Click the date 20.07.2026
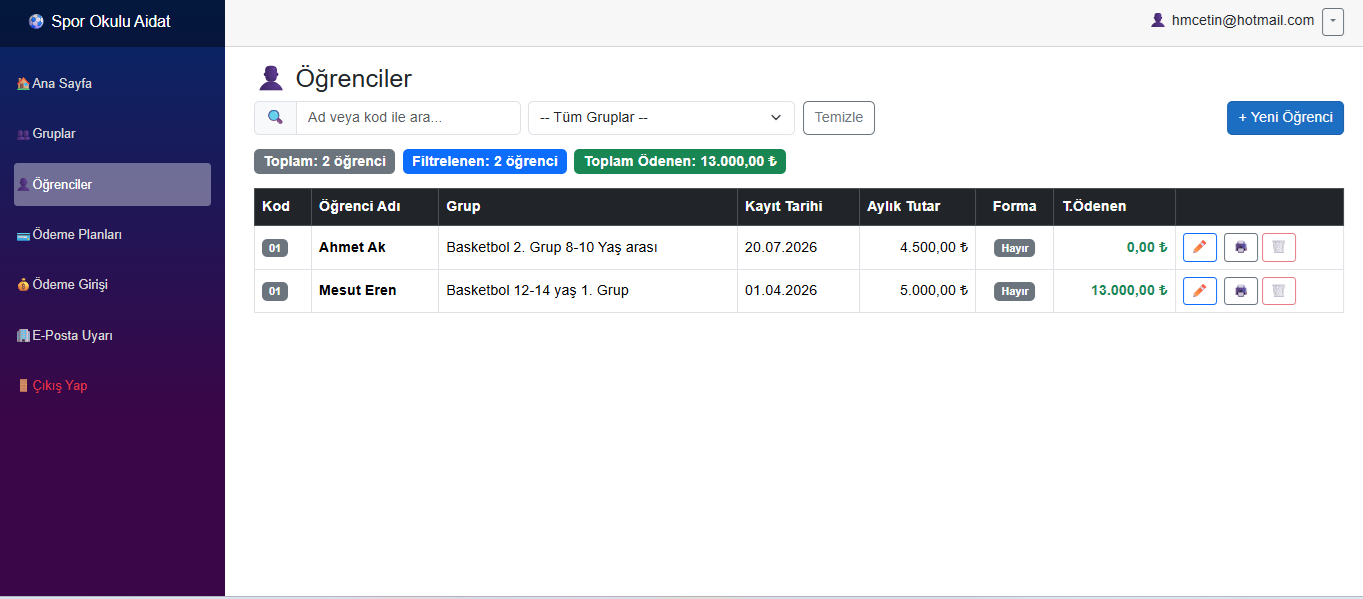 coord(781,247)
